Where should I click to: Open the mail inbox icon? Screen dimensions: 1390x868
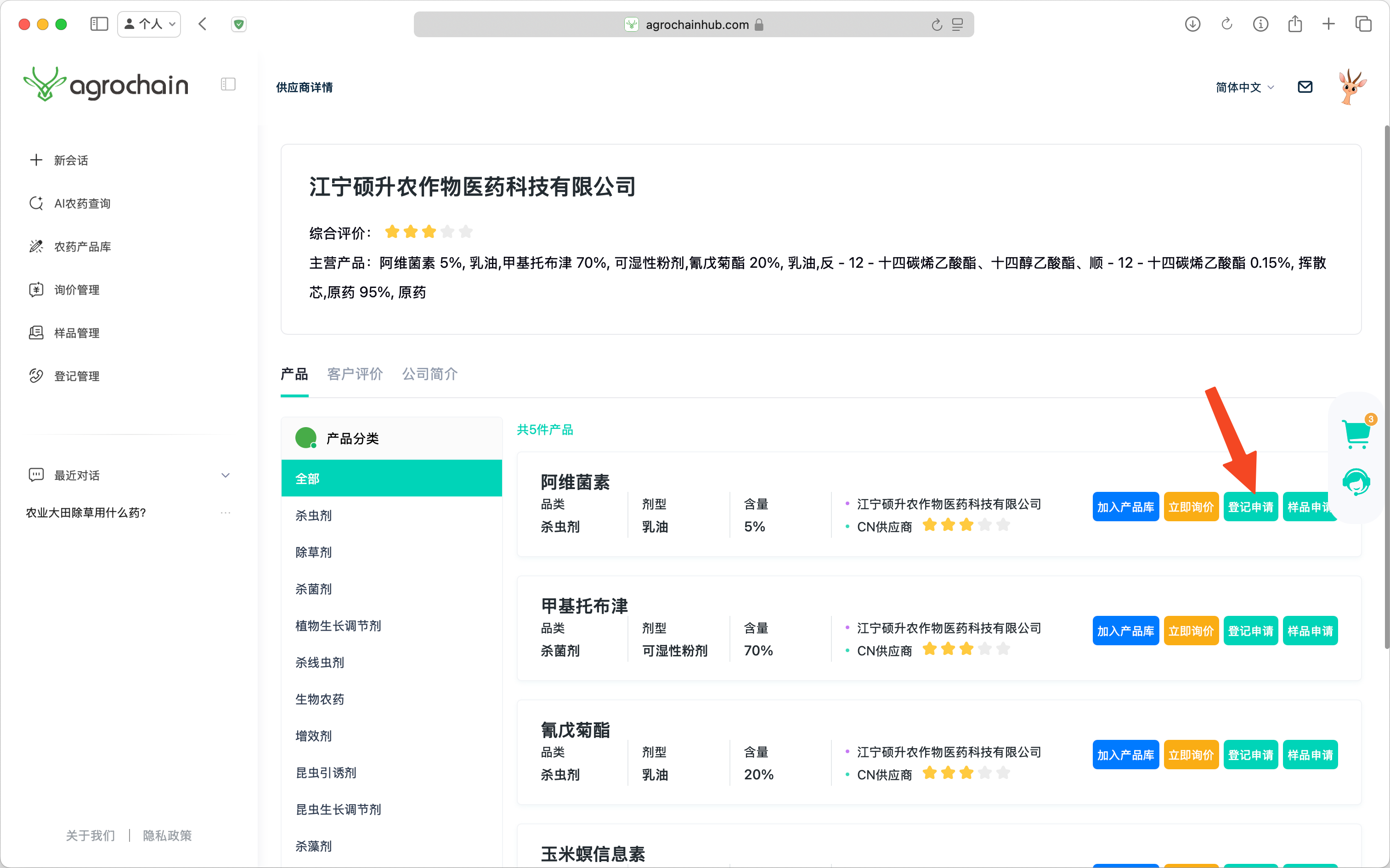click(1305, 87)
